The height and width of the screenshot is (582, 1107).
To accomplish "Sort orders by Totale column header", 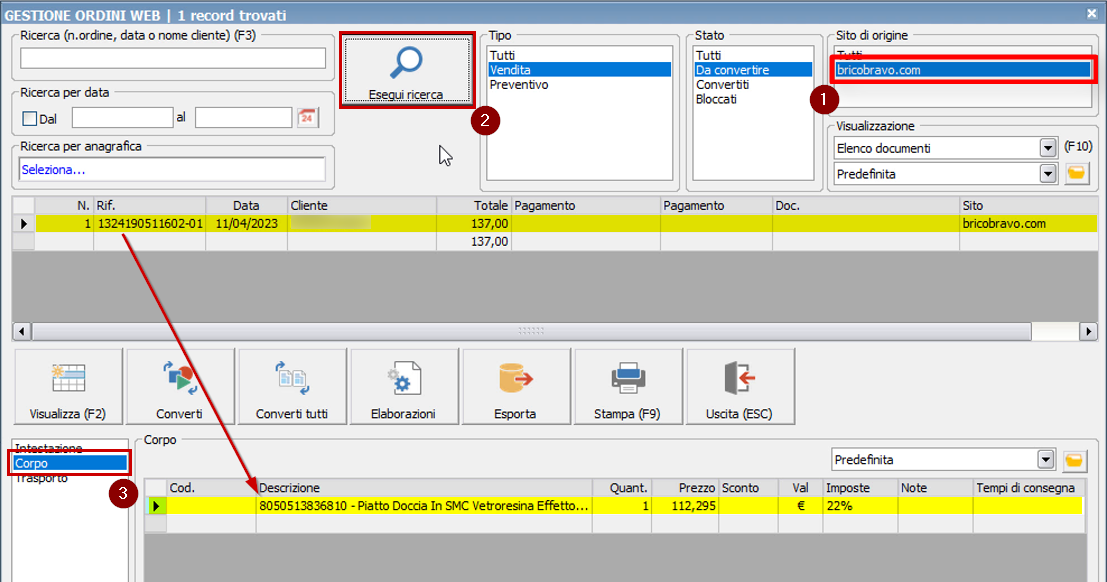I will 474,206.
